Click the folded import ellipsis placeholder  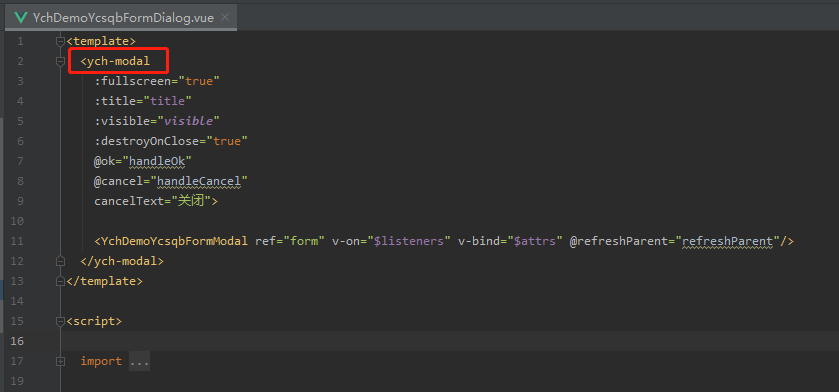tap(140, 362)
